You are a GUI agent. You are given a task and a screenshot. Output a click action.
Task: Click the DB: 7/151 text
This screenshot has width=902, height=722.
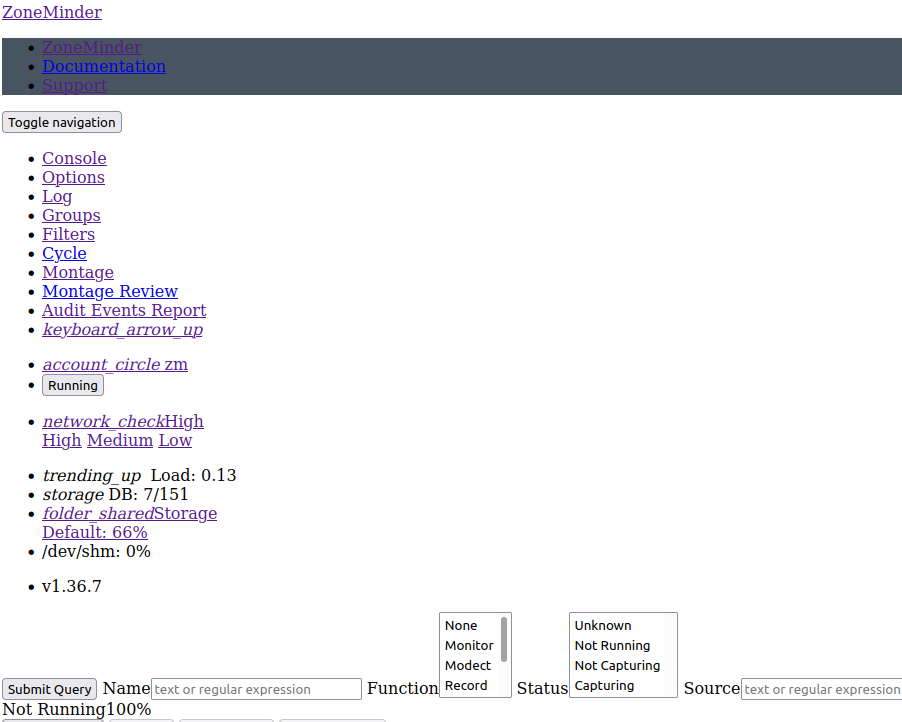(x=148, y=494)
